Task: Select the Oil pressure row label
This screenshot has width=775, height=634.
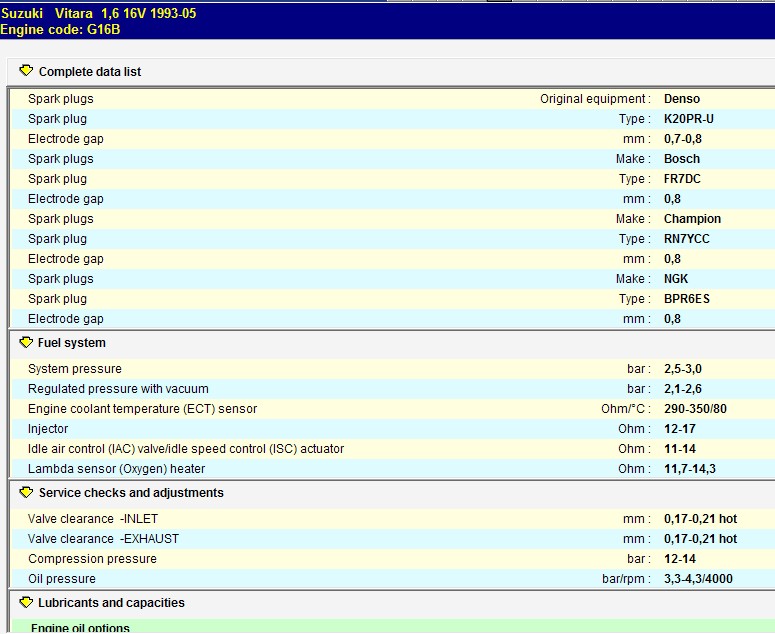Action: [62, 579]
